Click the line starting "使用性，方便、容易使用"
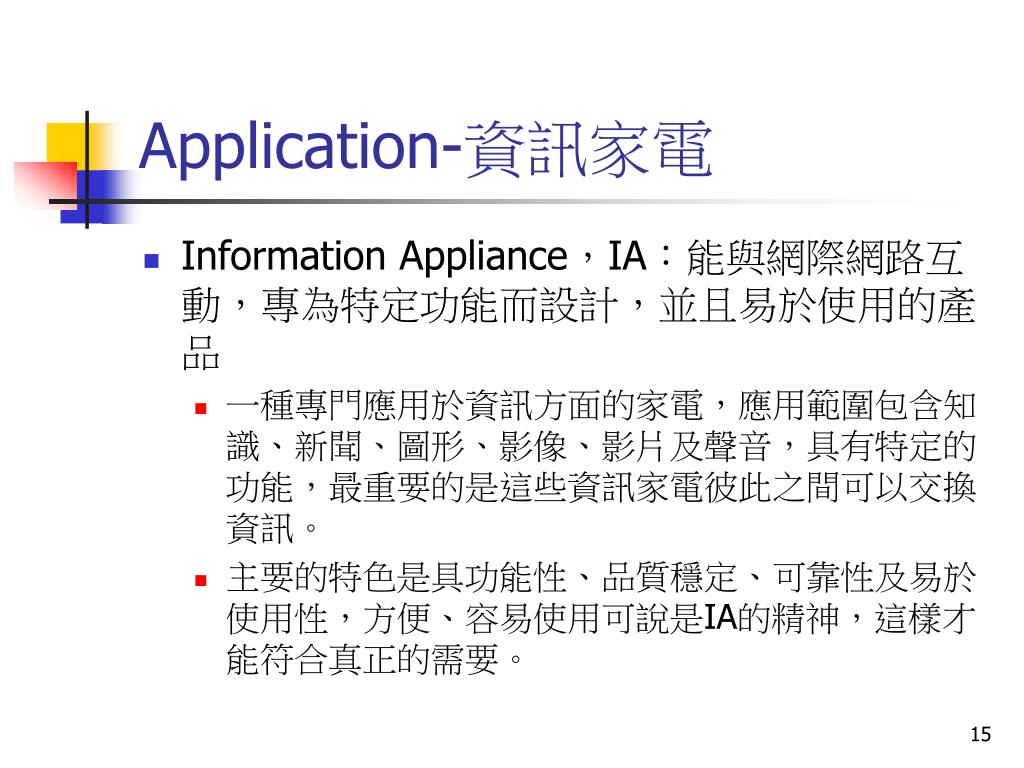 coord(601,618)
